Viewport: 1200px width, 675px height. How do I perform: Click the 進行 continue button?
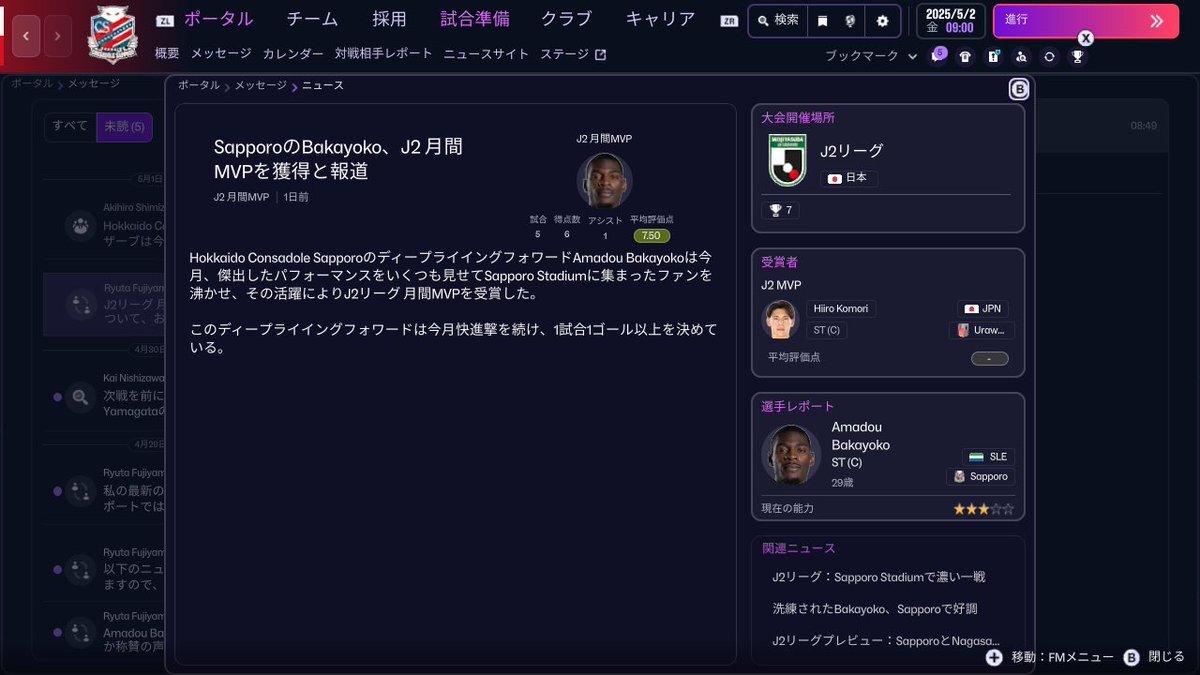1086,20
